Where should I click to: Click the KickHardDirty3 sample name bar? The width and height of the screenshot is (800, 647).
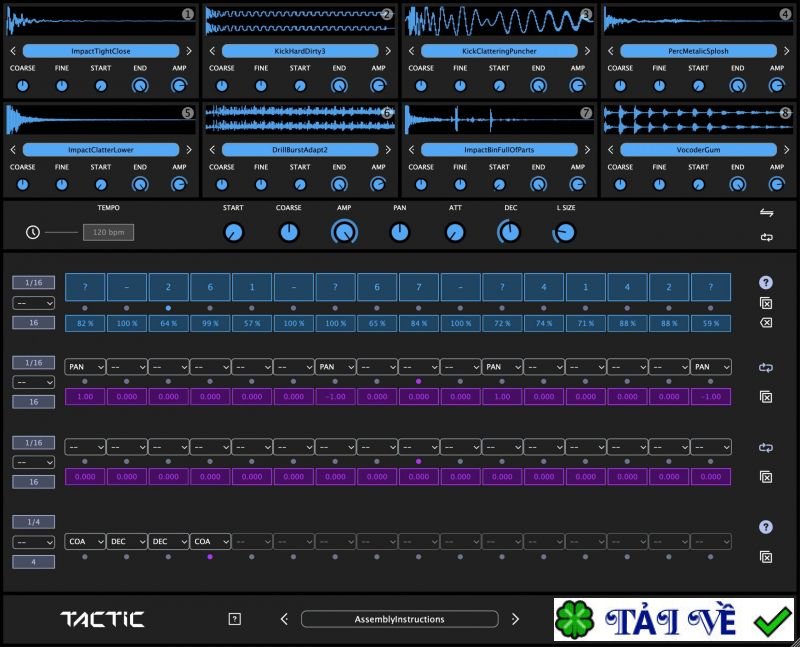[x=300, y=51]
